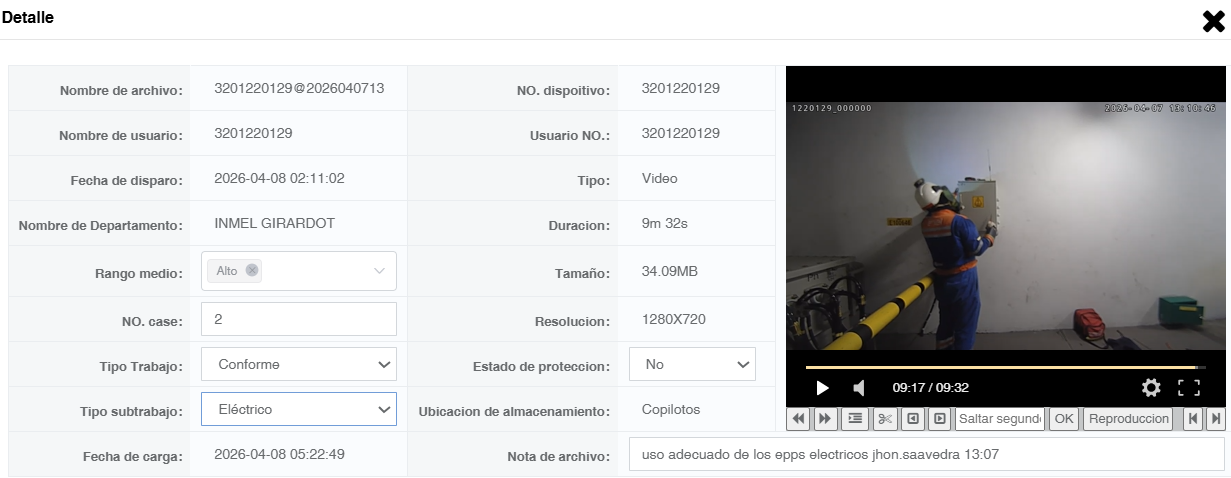
Task: Click the Duracion label
Action: 579,226
